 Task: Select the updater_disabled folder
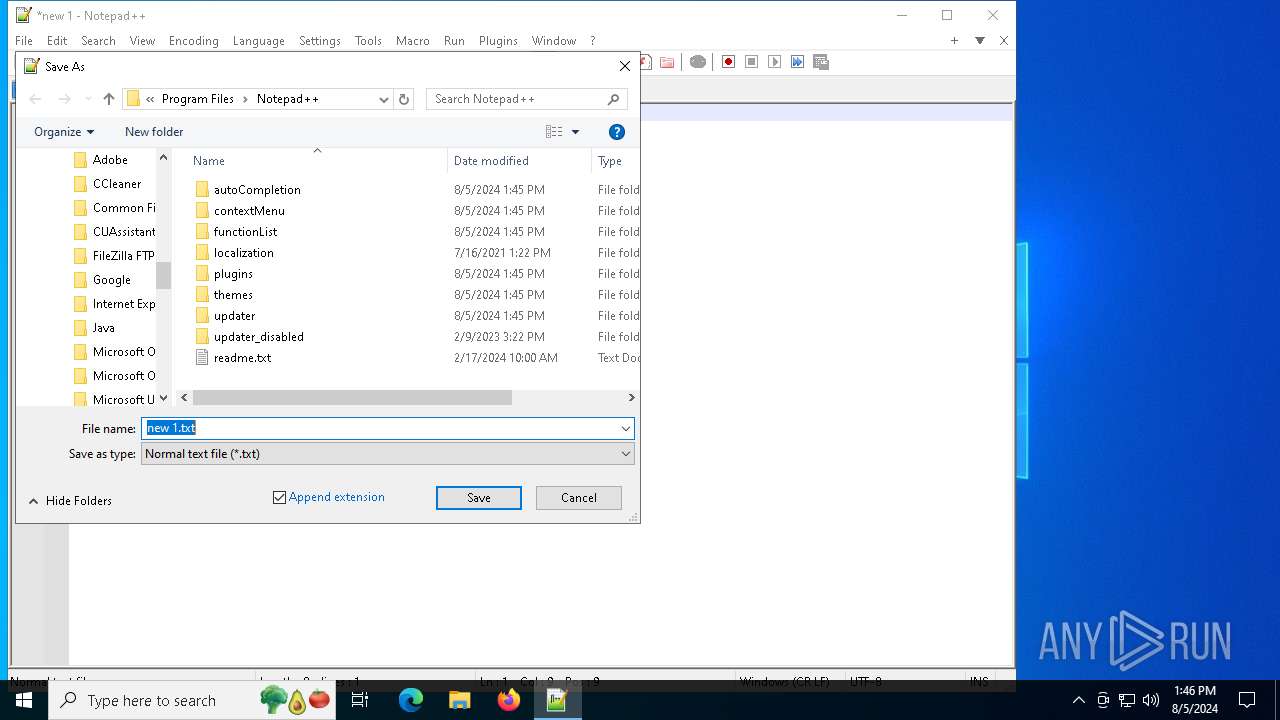[x=258, y=337]
